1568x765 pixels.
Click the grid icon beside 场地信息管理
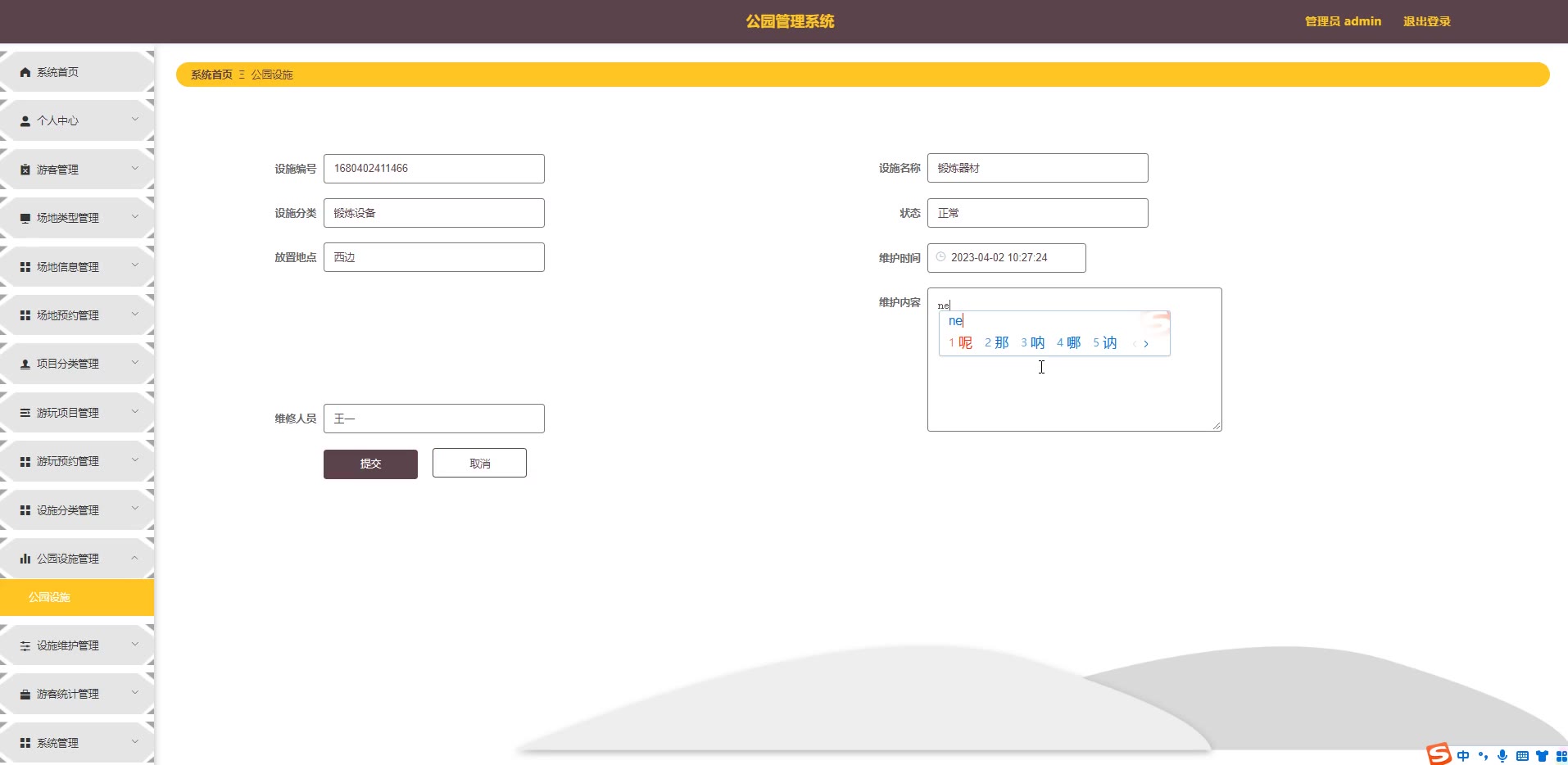point(25,267)
